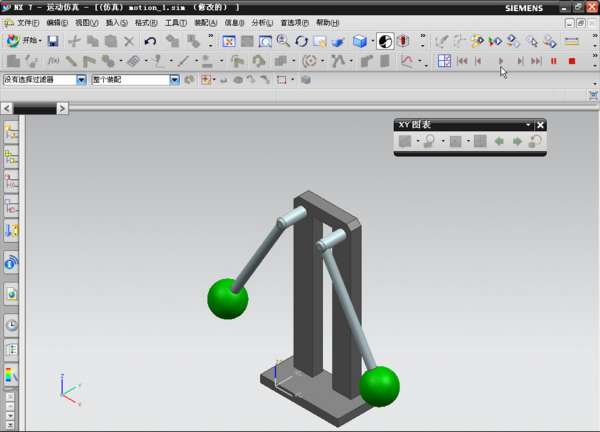Toggle the blue cube view style icon
Screen dimensions: 600x432
click(x=360, y=41)
